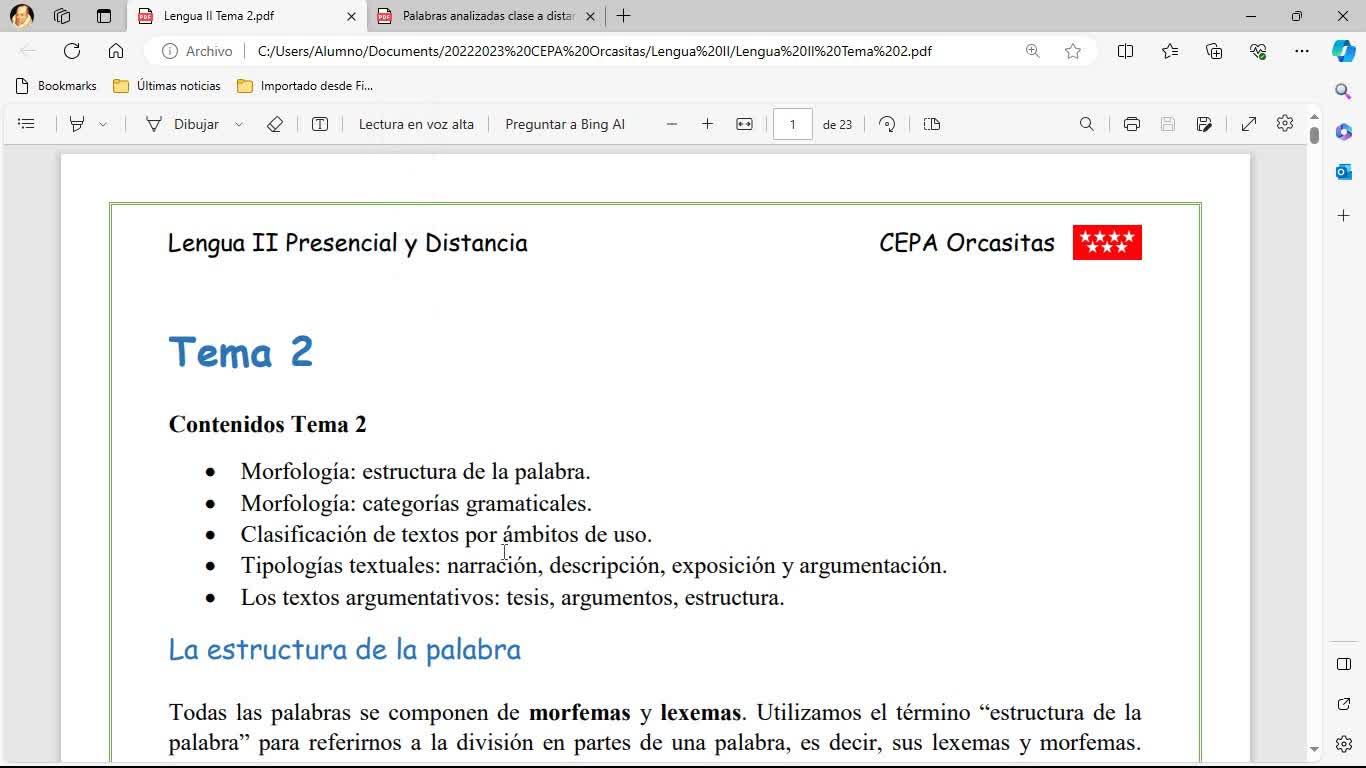
Task: Open the Bookmarks favorites item
Action: click(56, 86)
